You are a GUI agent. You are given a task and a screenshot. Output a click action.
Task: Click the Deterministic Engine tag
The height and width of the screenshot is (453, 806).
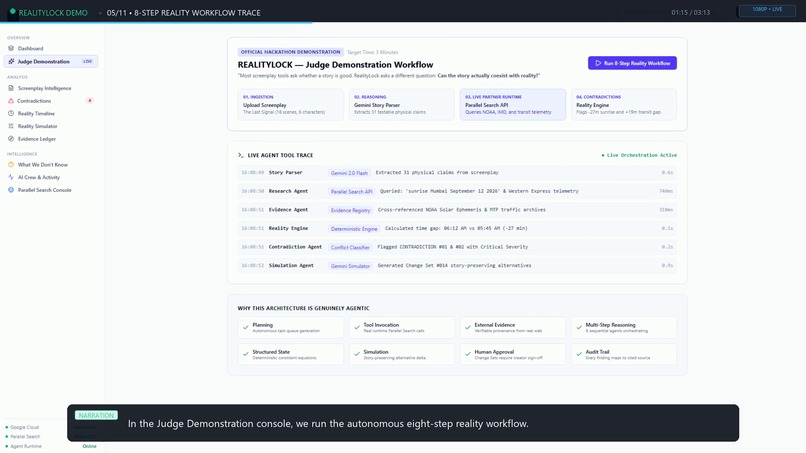(x=354, y=228)
